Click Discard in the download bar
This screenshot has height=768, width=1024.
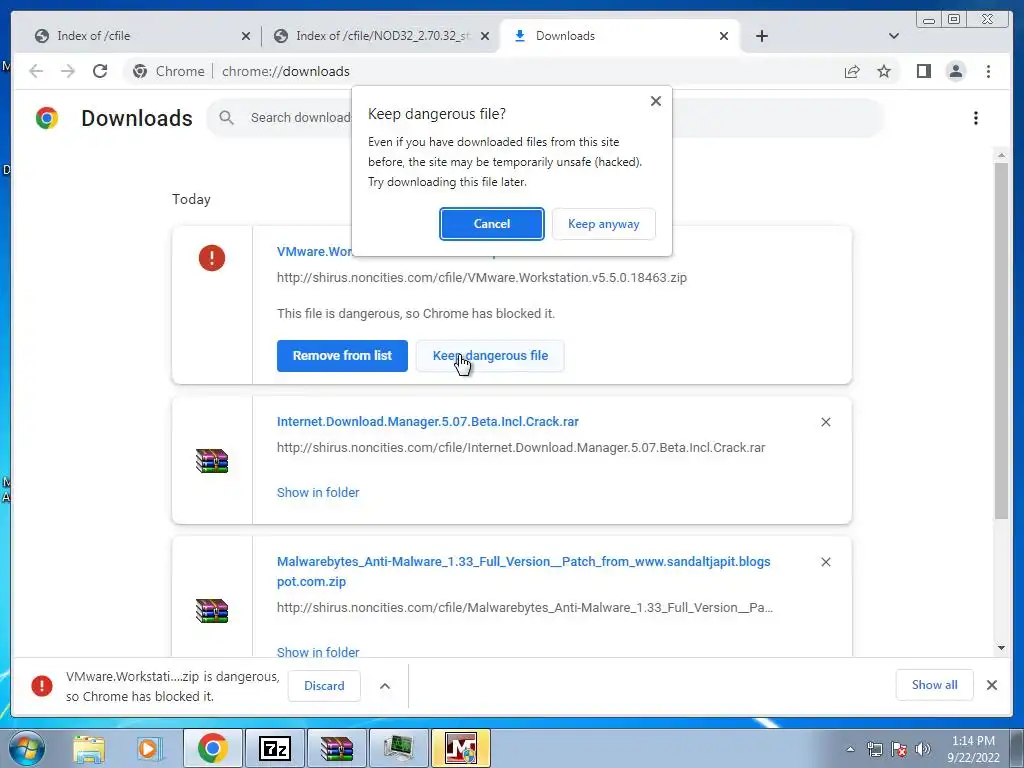pos(324,686)
